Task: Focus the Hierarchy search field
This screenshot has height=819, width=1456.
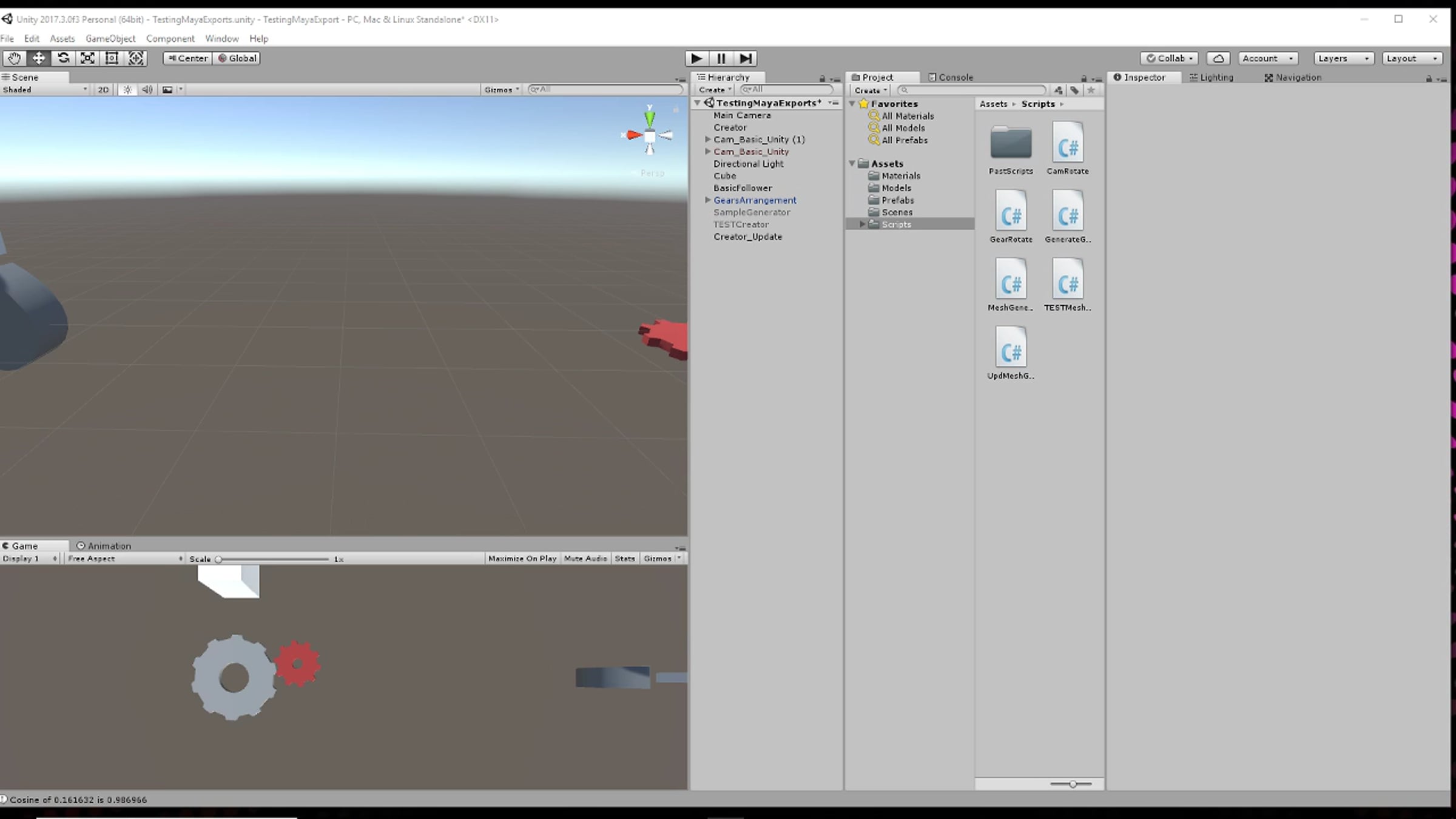Action: pos(787,90)
